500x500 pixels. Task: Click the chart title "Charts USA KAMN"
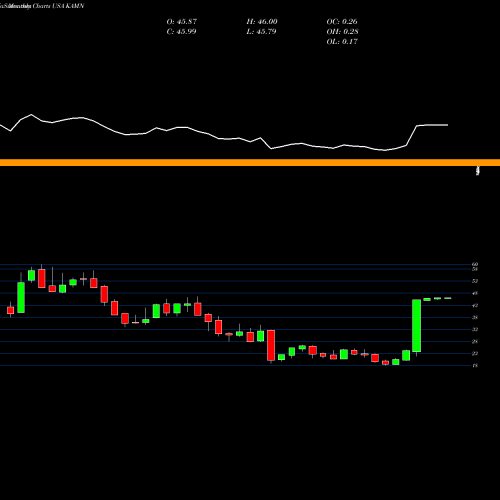coord(58,6)
